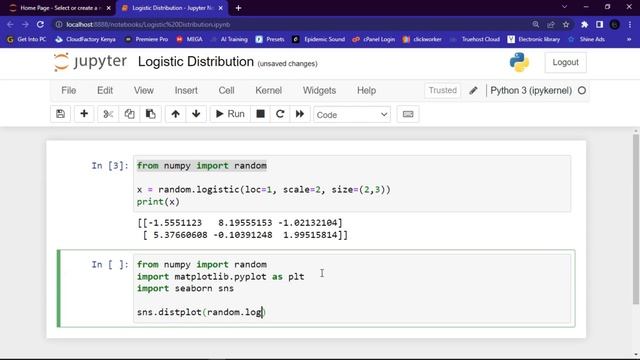Click the notebook vertical scrollbar
The image size is (640, 360).
tap(636, 219)
